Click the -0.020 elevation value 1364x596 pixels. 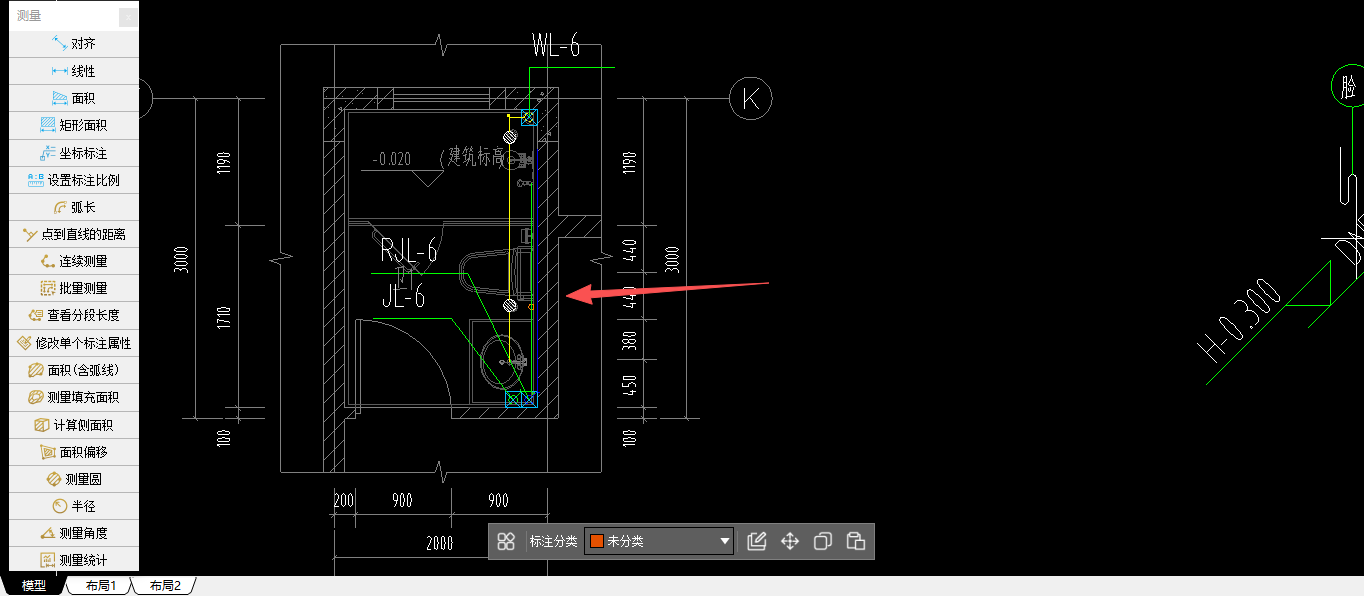pos(391,159)
